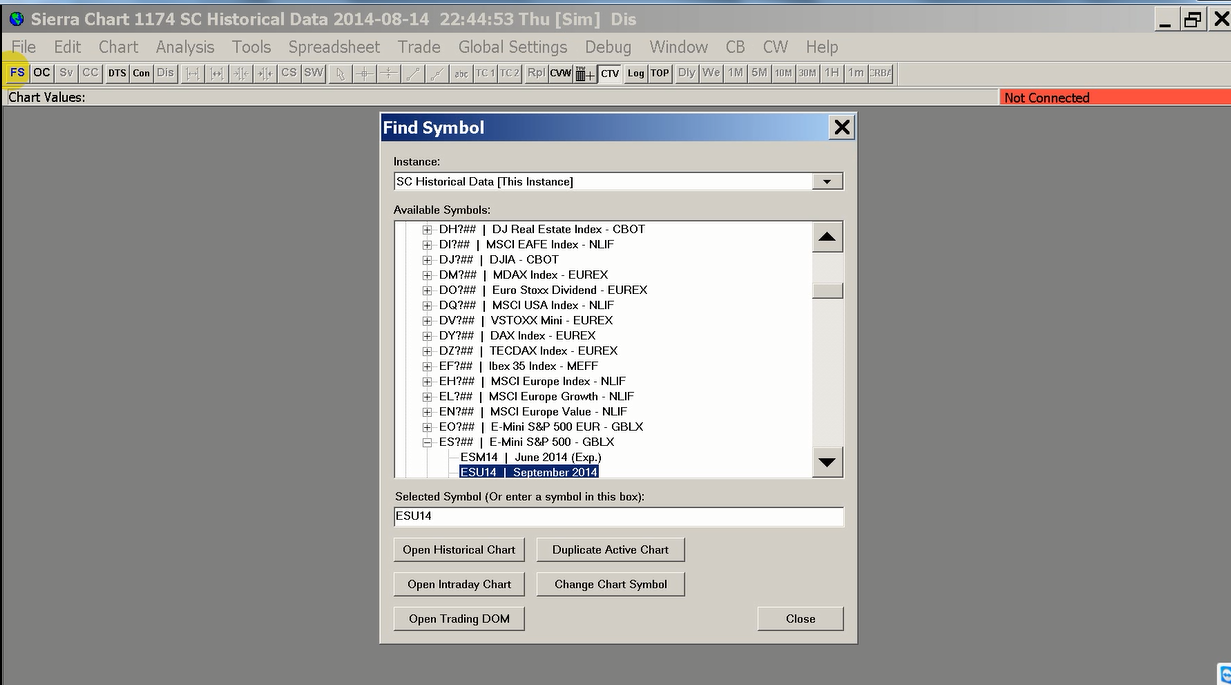The width and height of the screenshot is (1231, 685).
Task: Toggle the CTV toolbar button
Action: 610,73
